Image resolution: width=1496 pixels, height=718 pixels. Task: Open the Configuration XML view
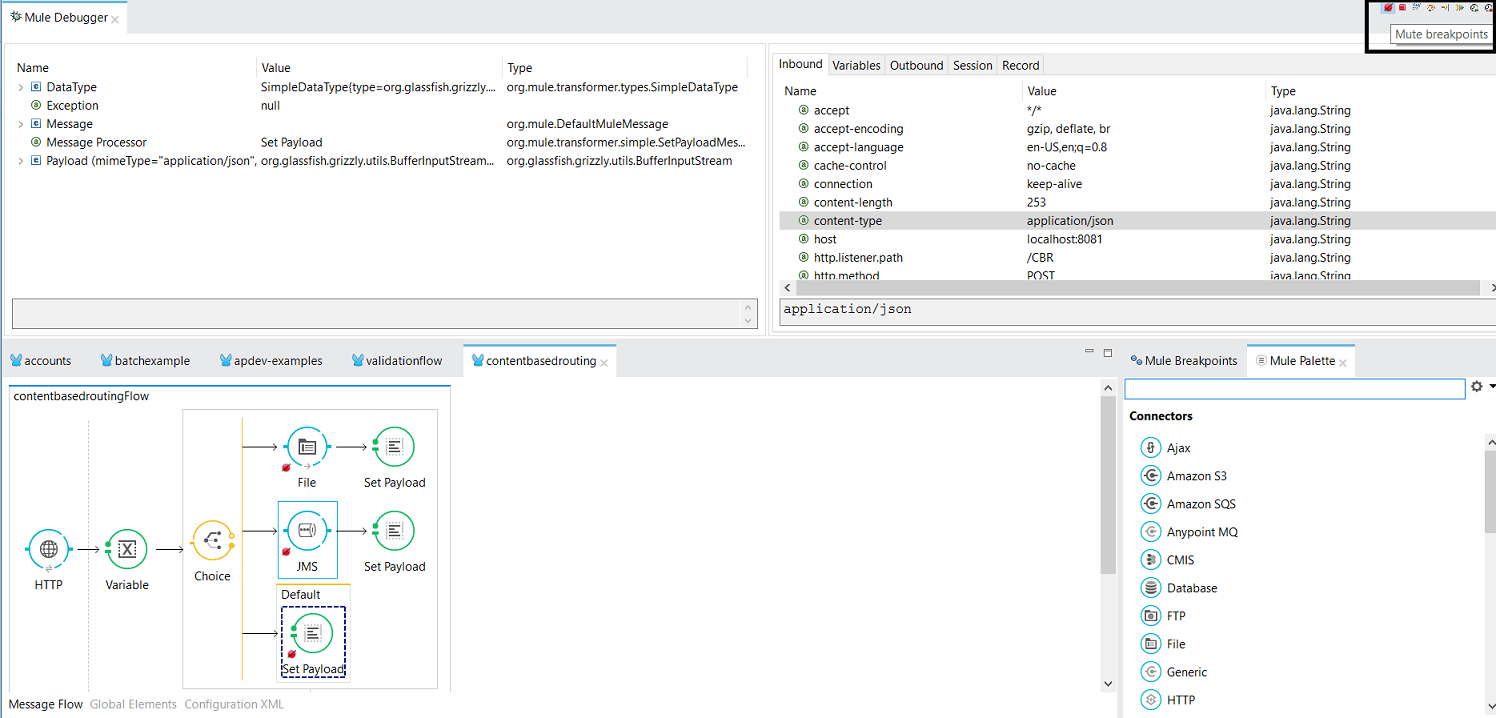coord(233,704)
